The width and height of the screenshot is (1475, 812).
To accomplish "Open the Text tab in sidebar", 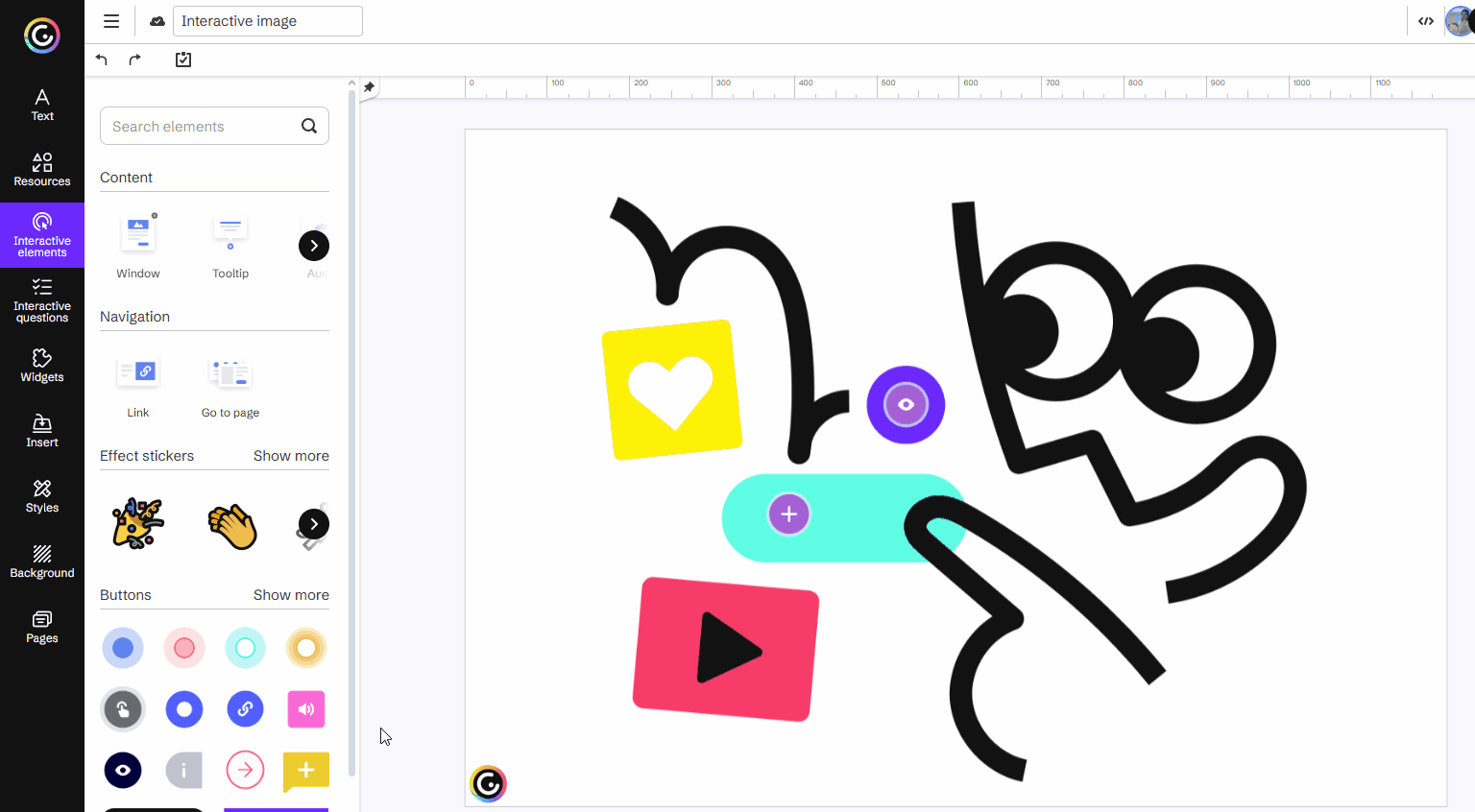I will pos(42,105).
